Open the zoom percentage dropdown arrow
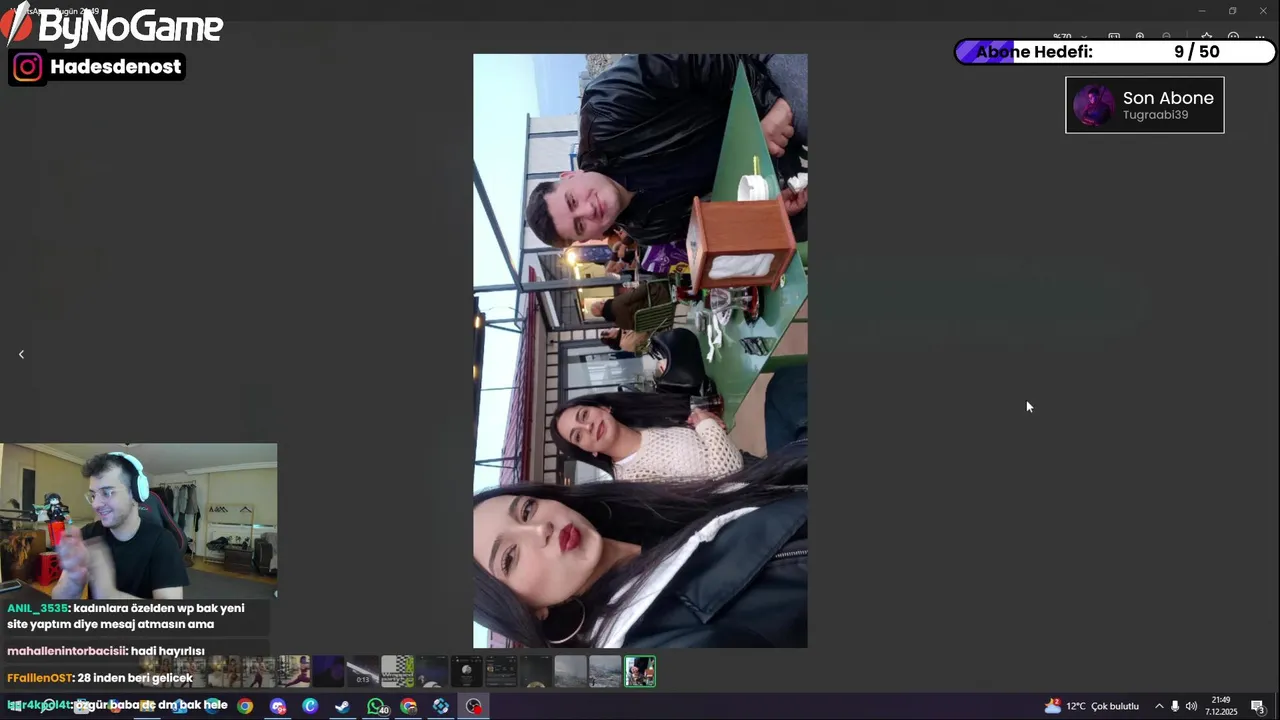 coord(1084,37)
